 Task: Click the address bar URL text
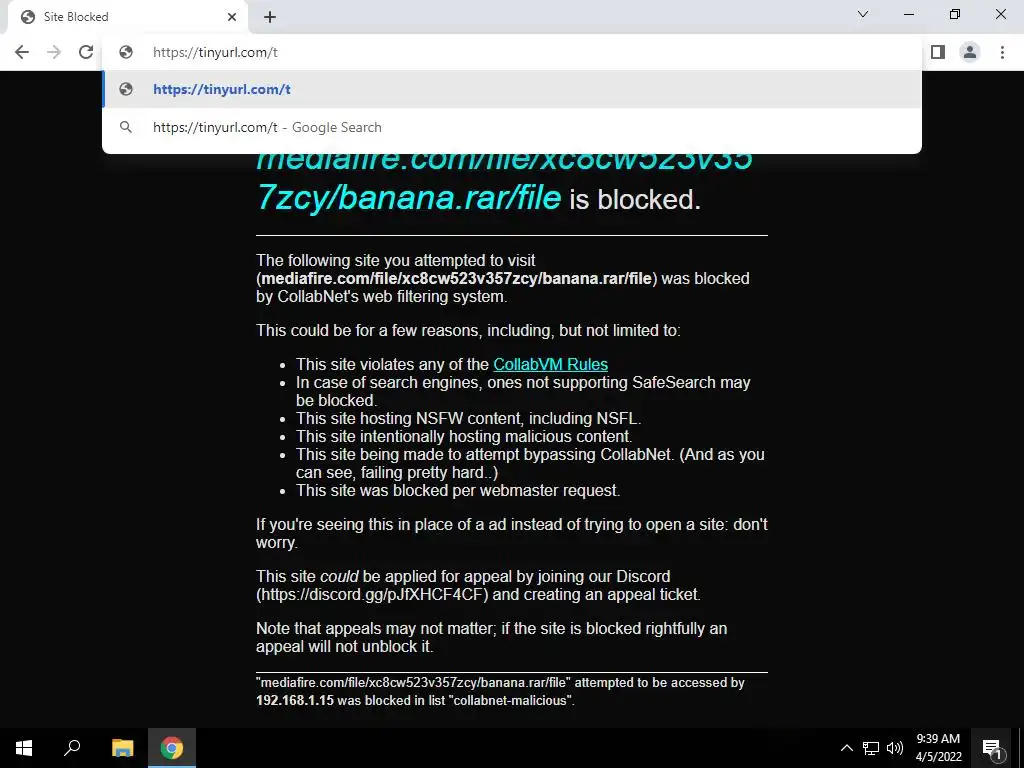215,52
